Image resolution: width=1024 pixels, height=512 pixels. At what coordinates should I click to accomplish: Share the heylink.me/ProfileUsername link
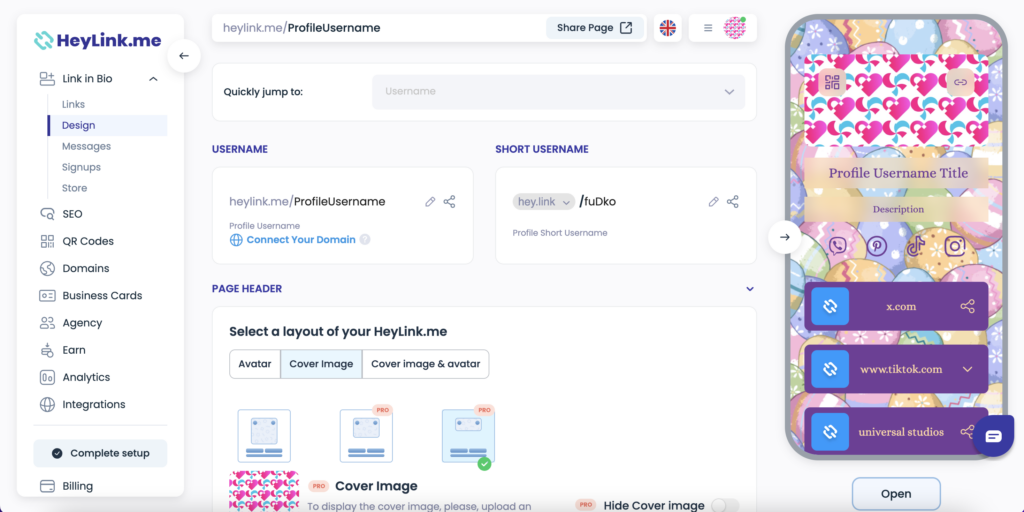pyautogui.click(x=449, y=202)
